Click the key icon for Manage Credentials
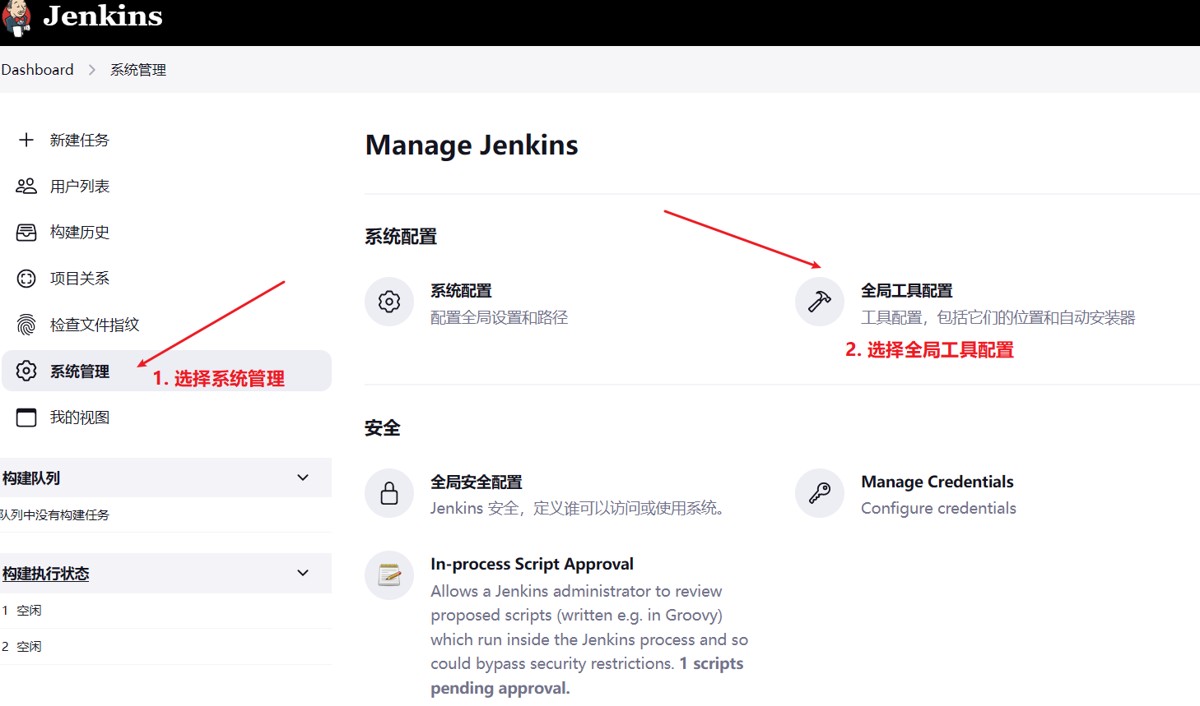1200x706 pixels. [819, 493]
